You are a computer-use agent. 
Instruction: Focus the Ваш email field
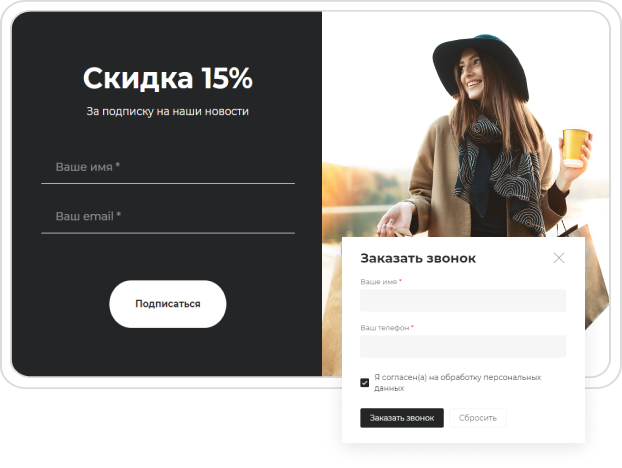[168, 217]
